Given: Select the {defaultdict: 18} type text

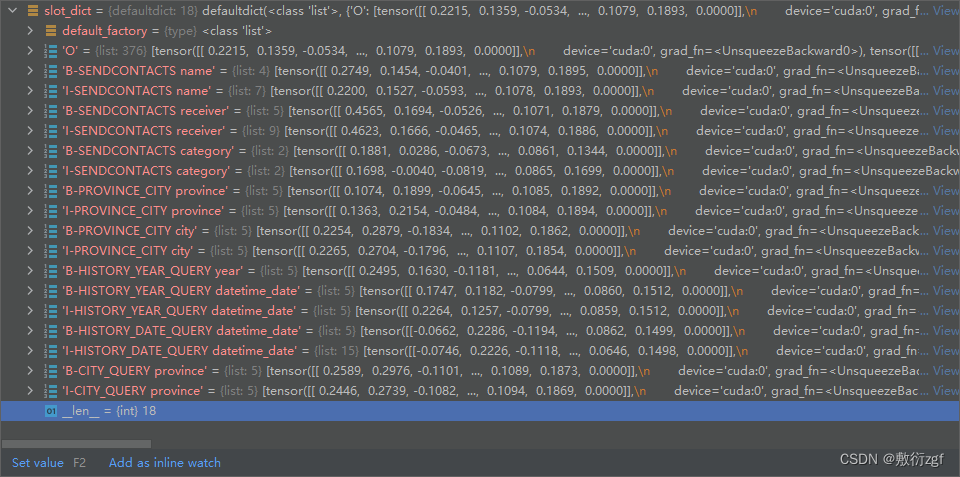Looking at the screenshot, I should pyautogui.click(x=152, y=11).
